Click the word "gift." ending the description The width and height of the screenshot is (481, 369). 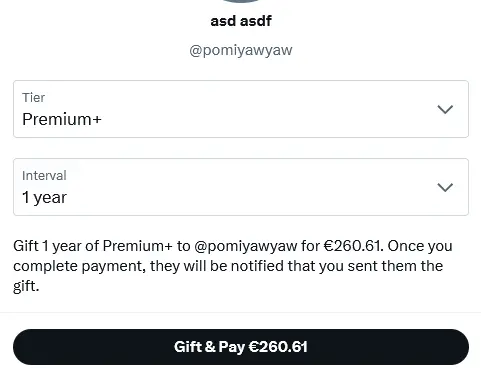[x=26, y=286]
